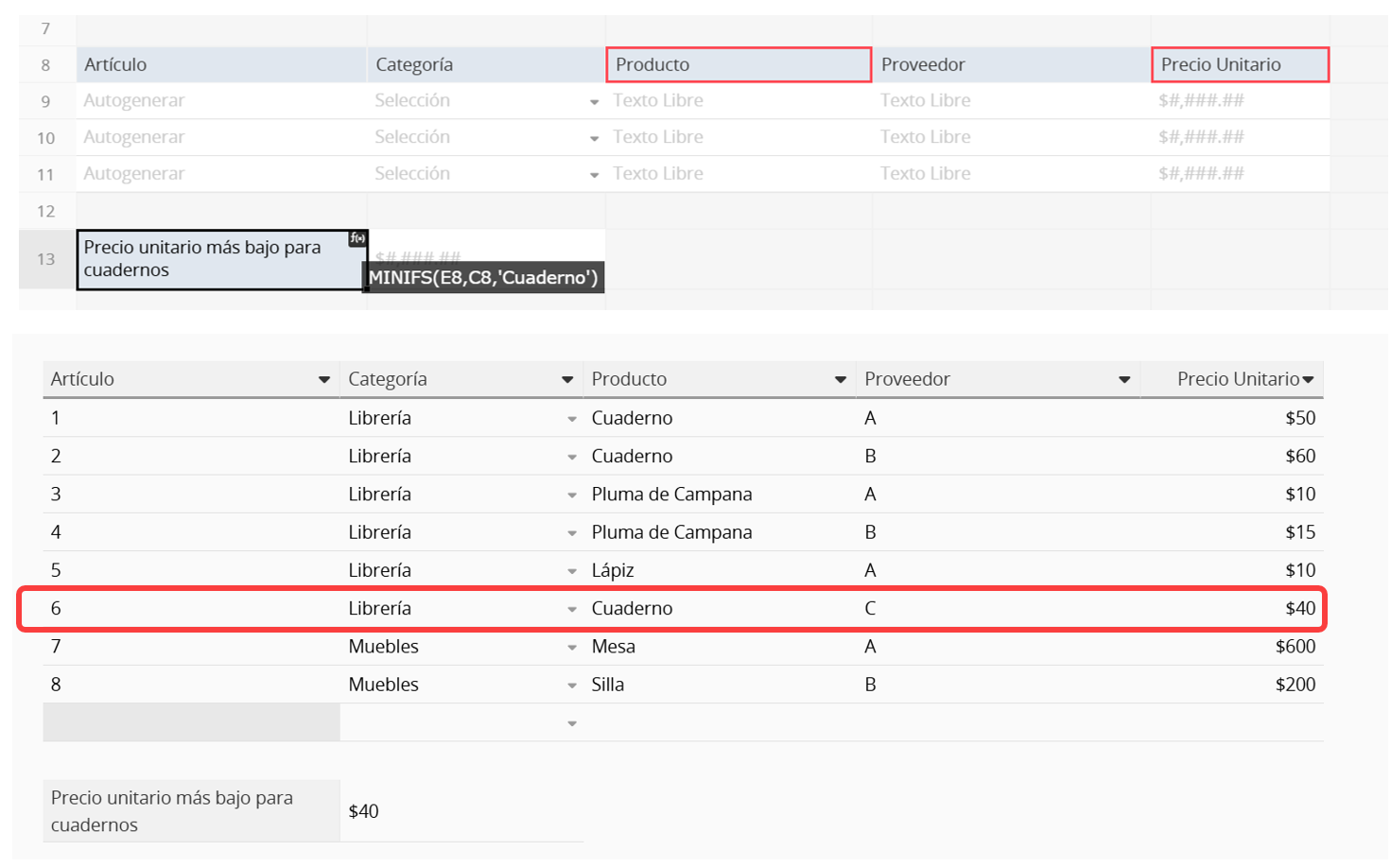Click row number 13 in the row gutter
1391x868 pixels.
(x=46, y=259)
